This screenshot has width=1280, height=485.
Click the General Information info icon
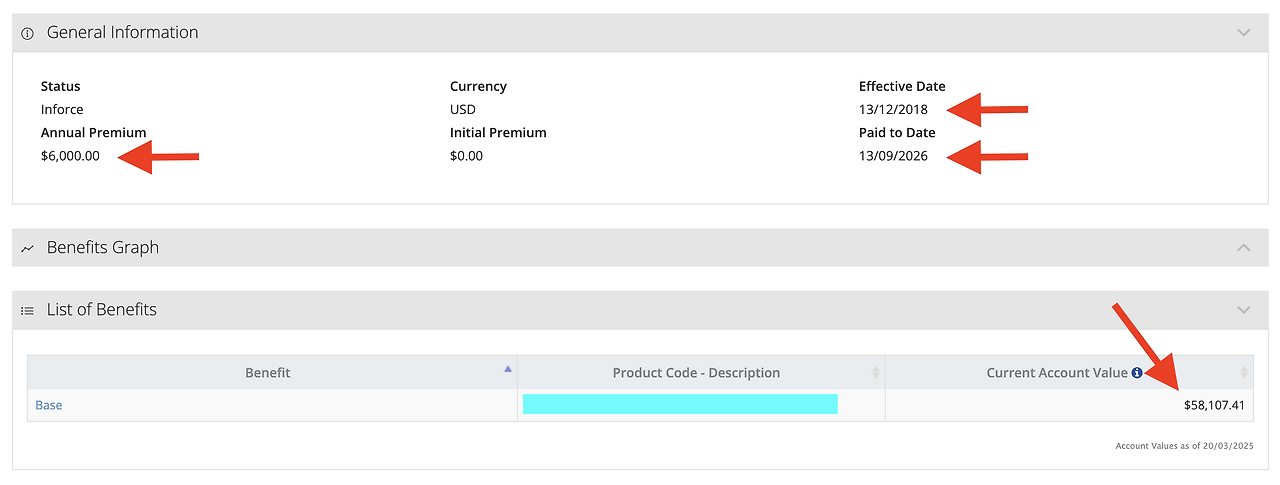click(27, 33)
